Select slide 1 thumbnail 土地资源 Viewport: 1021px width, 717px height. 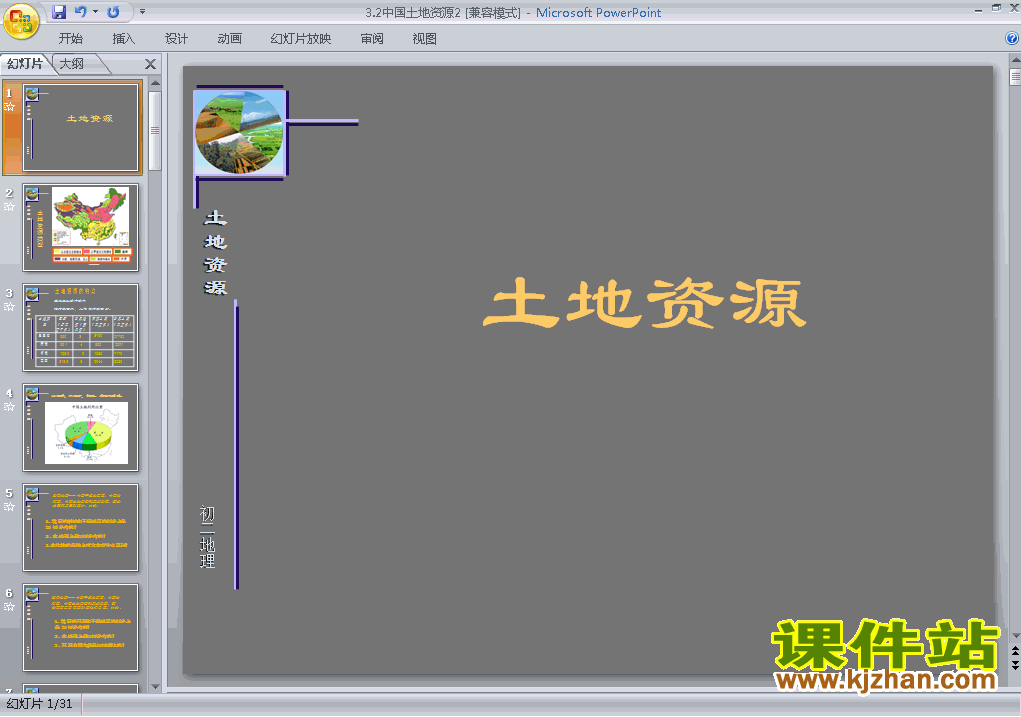[81, 128]
